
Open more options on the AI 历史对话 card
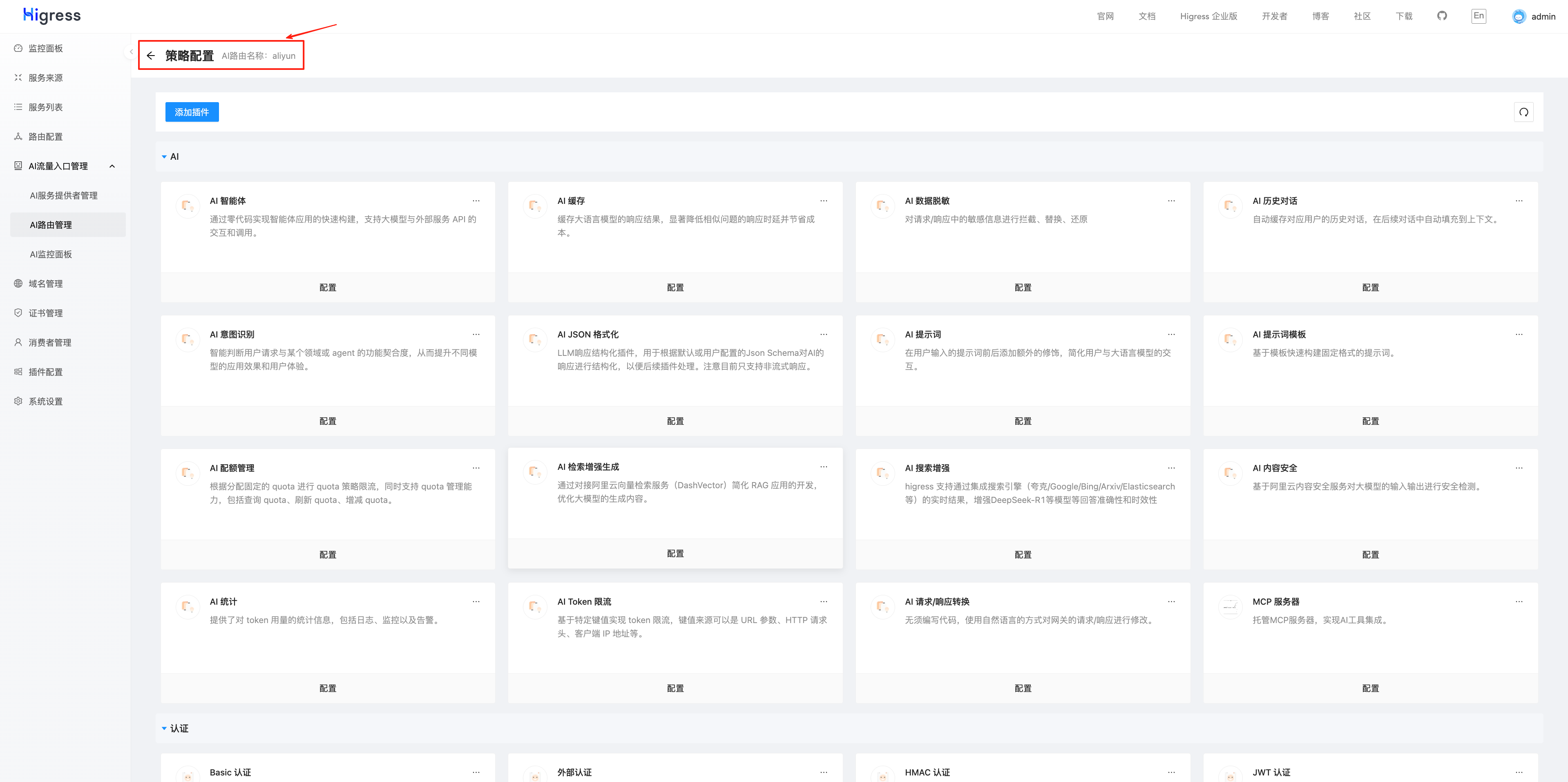pos(1519,201)
